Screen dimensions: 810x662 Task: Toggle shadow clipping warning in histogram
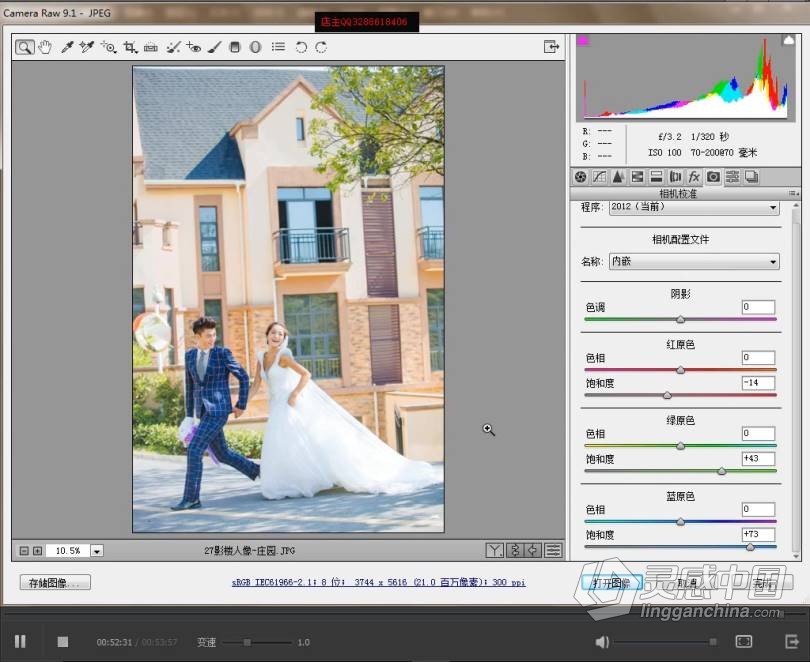tap(583, 40)
